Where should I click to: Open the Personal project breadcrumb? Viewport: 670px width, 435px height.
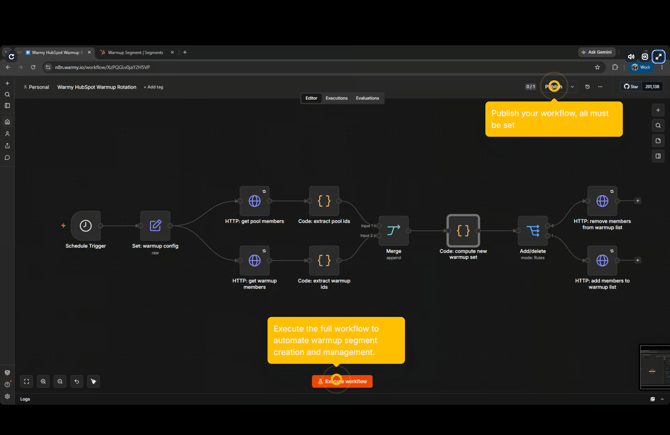pyautogui.click(x=36, y=87)
